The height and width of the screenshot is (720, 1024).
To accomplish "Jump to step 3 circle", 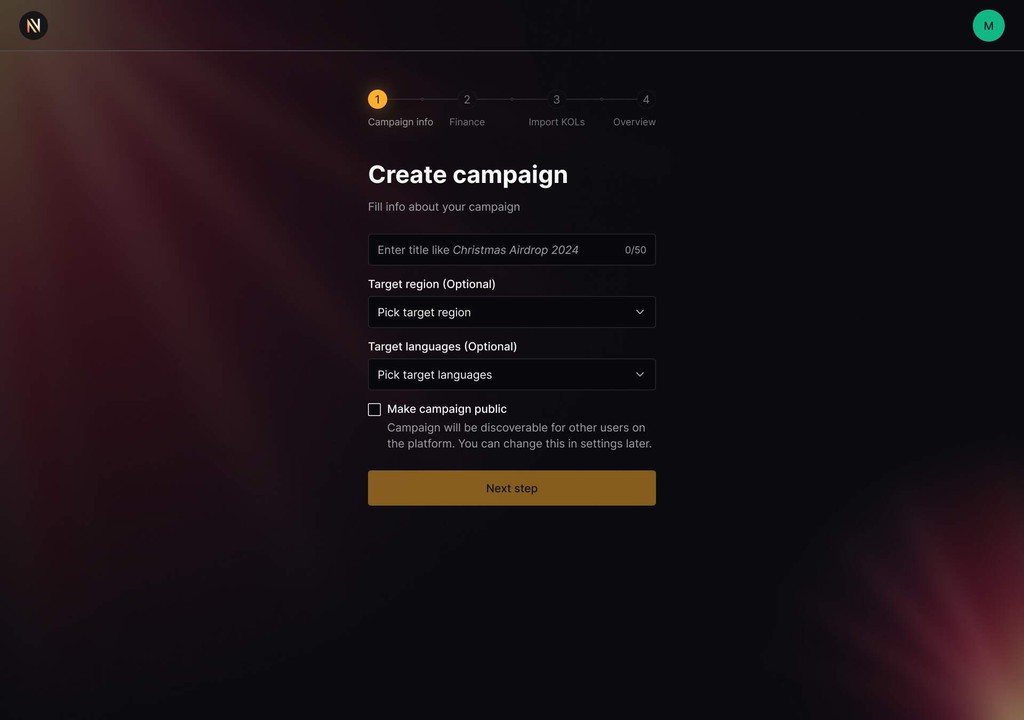I will coord(556,99).
